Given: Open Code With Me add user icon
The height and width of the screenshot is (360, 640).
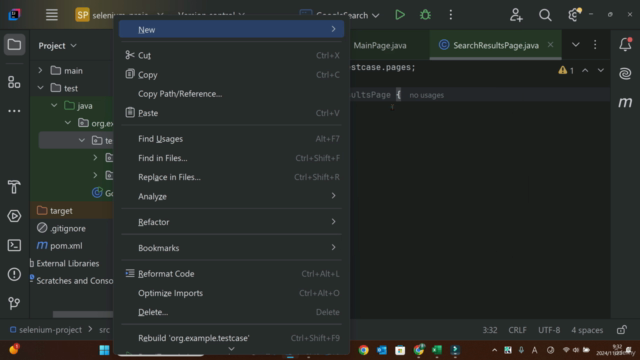Looking at the screenshot, I should (516, 15).
